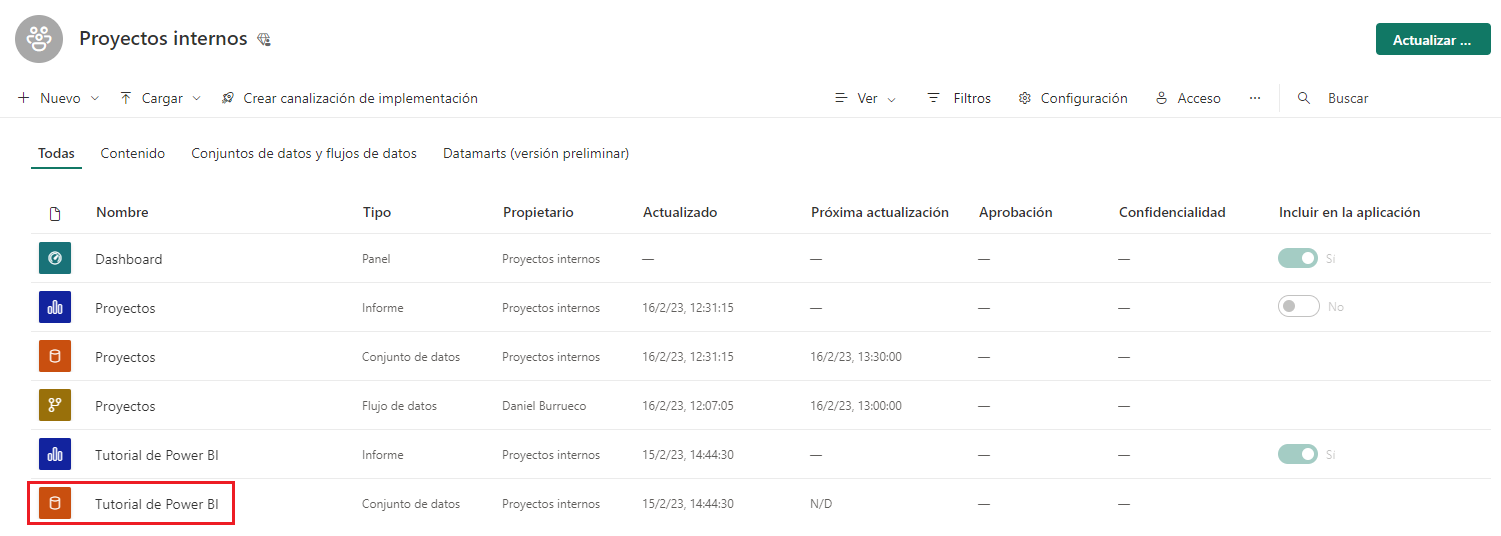Select Conjuntos de datos y flujos de datos tab
Screen dimensions: 1501x536
[x=304, y=153]
